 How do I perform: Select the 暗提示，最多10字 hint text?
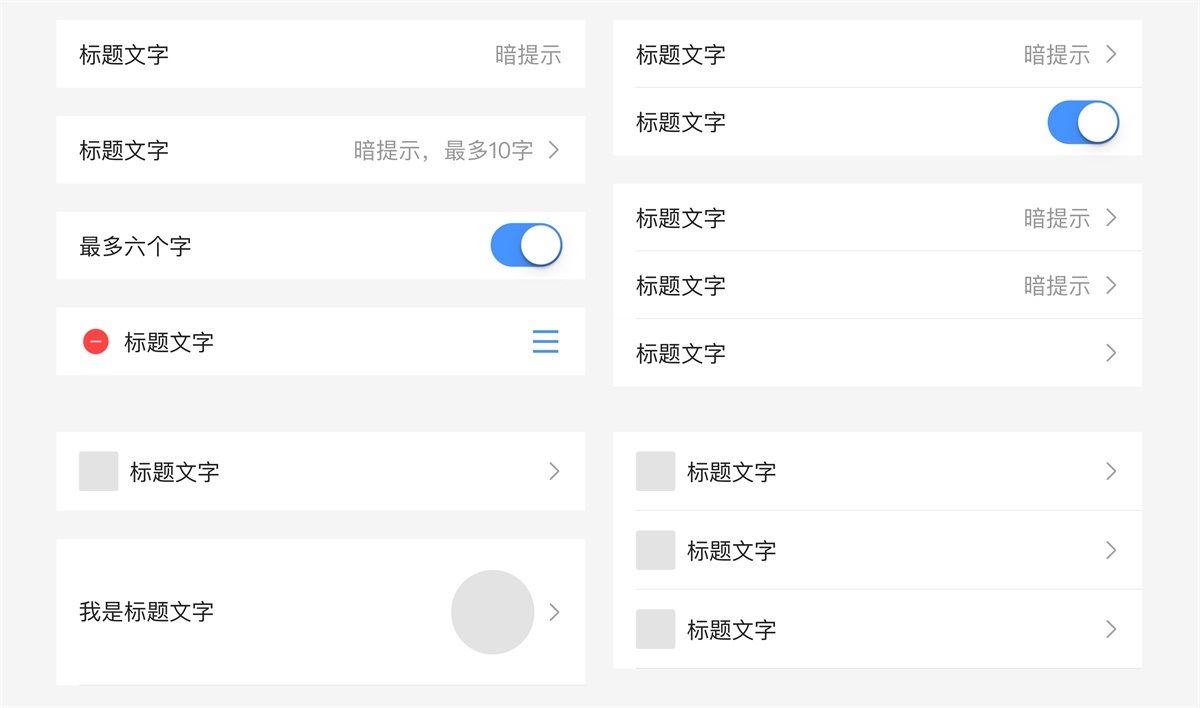pyautogui.click(x=443, y=151)
